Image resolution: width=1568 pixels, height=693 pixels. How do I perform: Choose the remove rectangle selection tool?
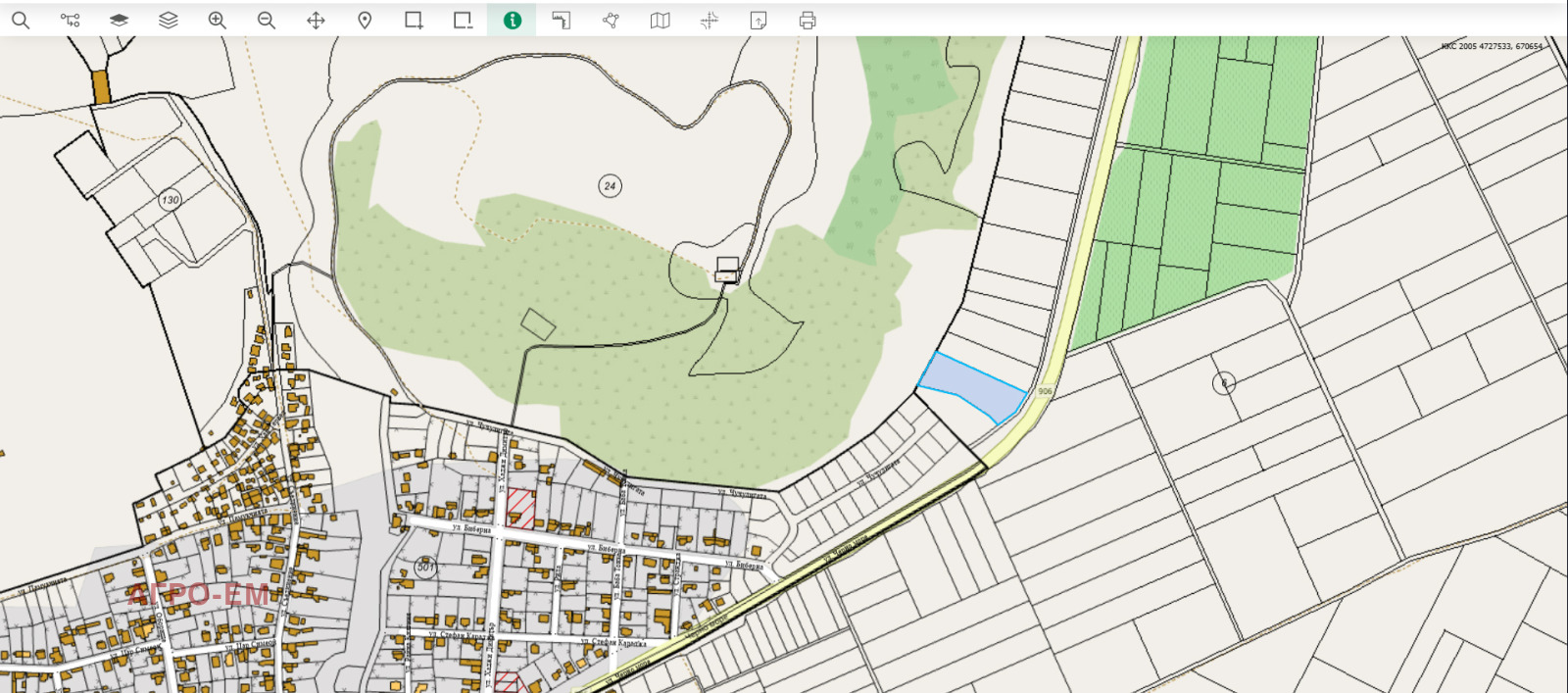[463, 20]
